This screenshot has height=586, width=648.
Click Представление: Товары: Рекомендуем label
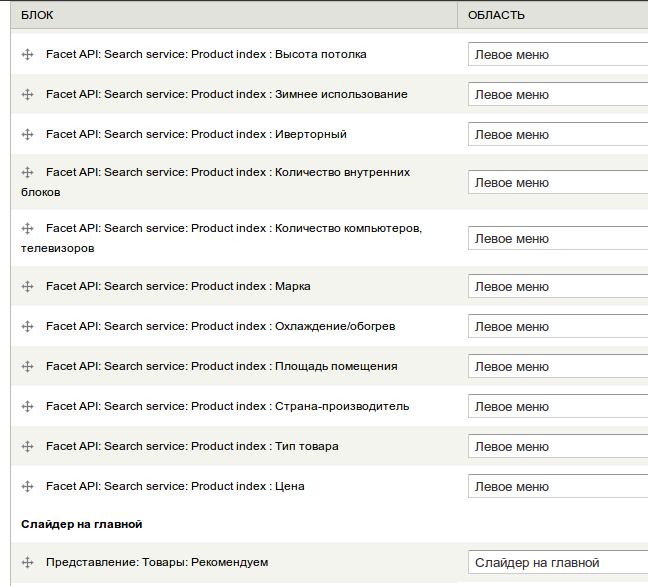157,562
